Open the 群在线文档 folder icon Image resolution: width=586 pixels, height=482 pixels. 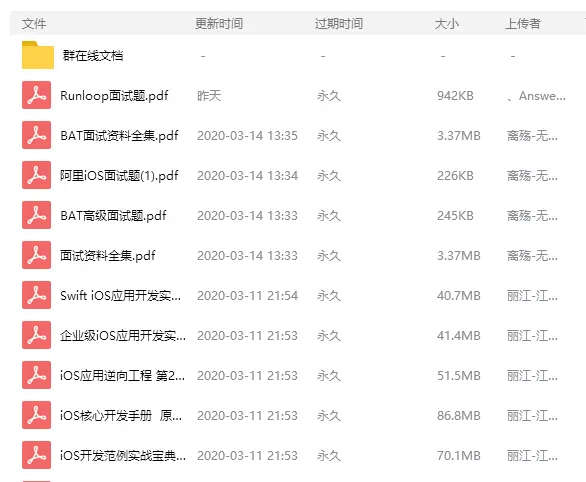tap(38, 55)
